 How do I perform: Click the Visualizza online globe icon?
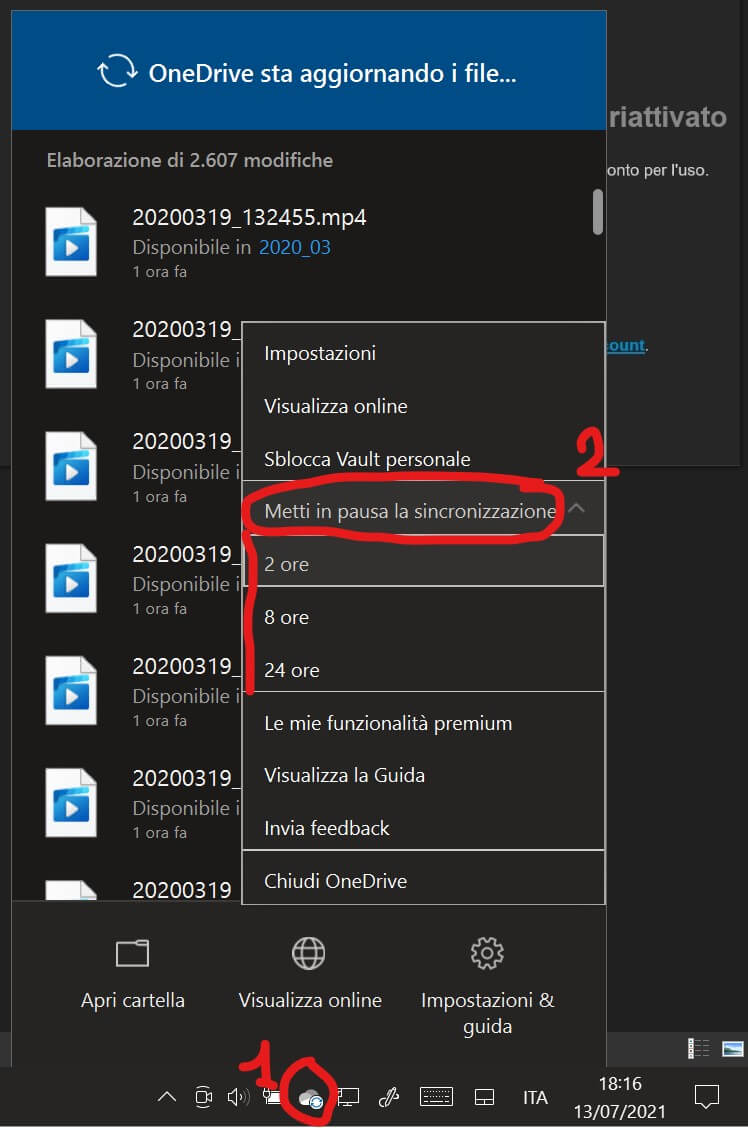[309, 954]
